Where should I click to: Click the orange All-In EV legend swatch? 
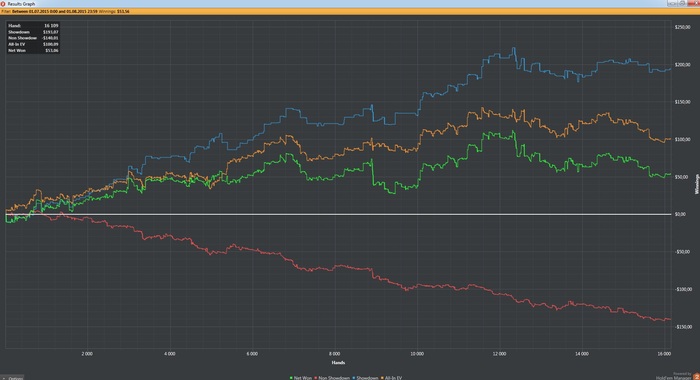coord(383,378)
